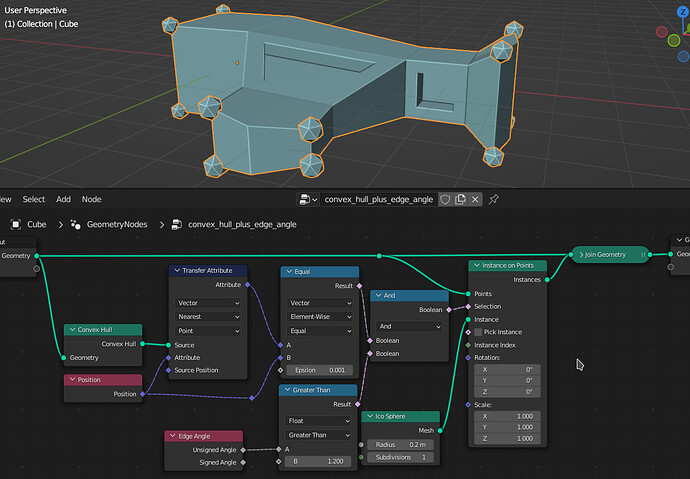The width and height of the screenshot is (690, 479).
Task: Adjust Greater Than B value 1.200
Action: [x=318, y=461]
